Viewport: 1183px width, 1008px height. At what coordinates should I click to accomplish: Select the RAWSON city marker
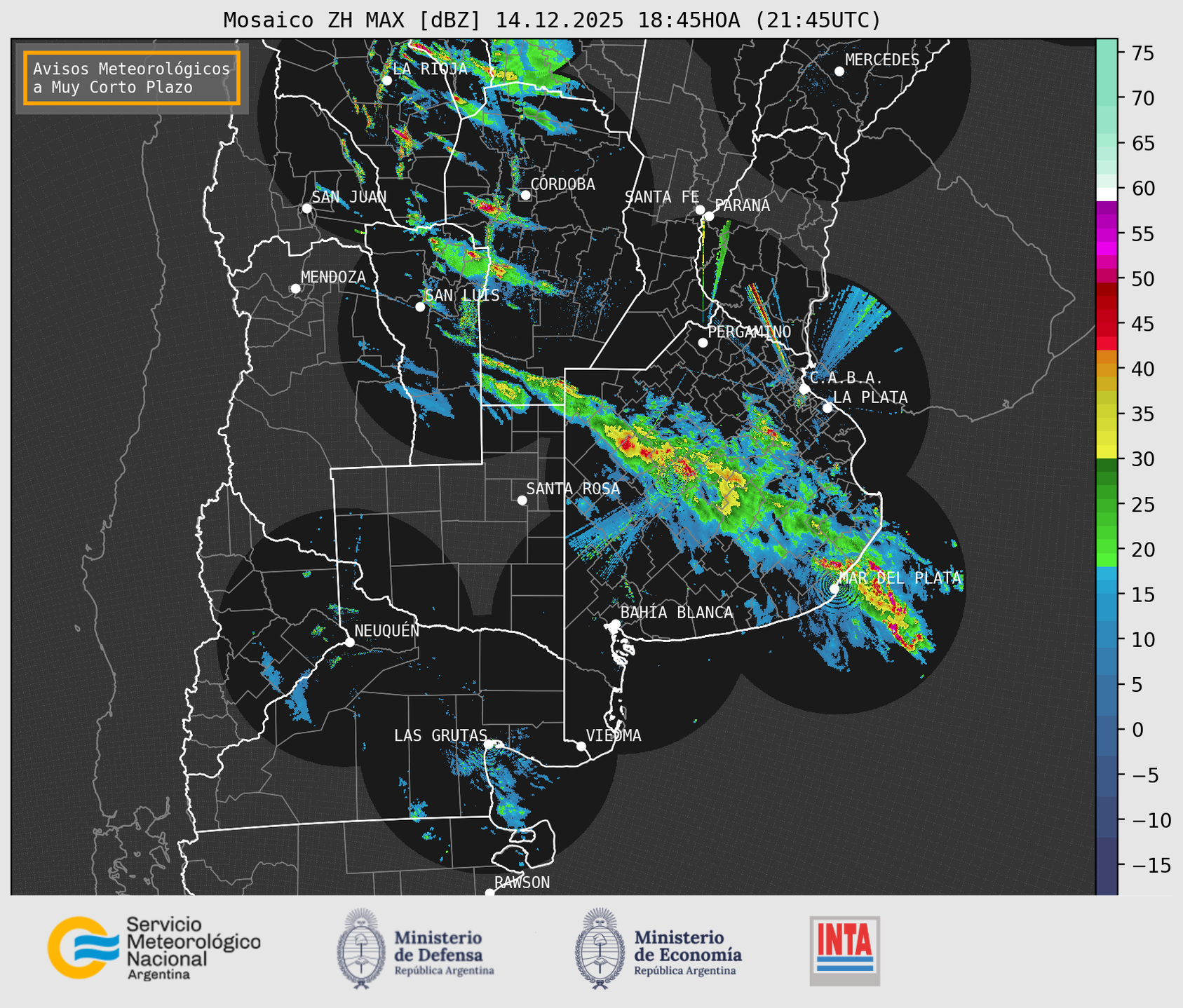tap(489, 892)
